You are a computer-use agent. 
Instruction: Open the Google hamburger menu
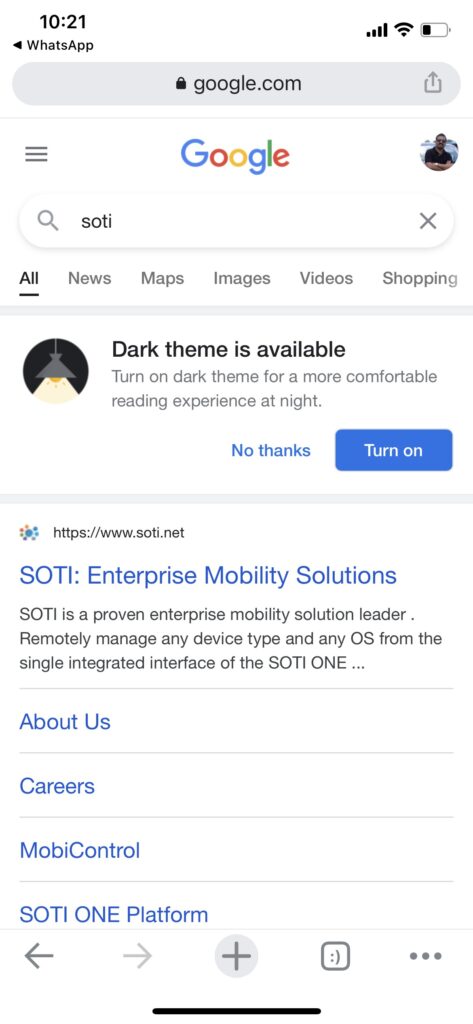coord(36,154)
